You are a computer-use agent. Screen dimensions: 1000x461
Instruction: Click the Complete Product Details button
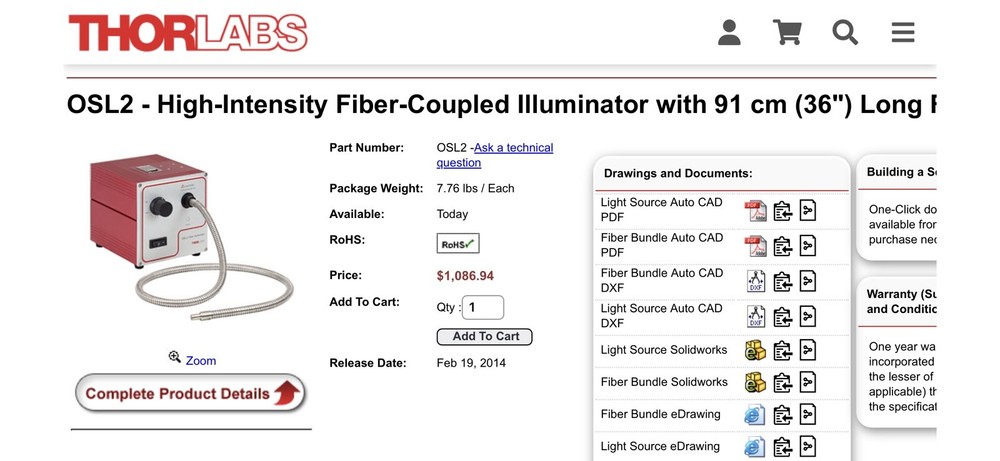[190, 393]
